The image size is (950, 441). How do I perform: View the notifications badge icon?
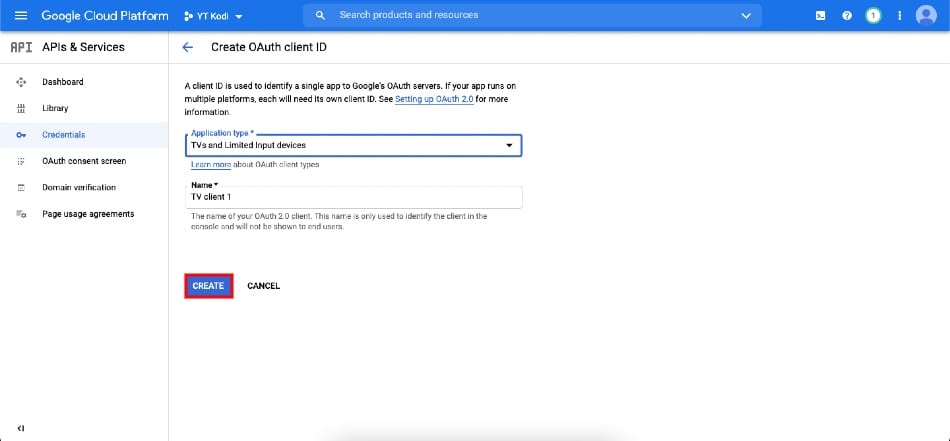click(873, 16)
